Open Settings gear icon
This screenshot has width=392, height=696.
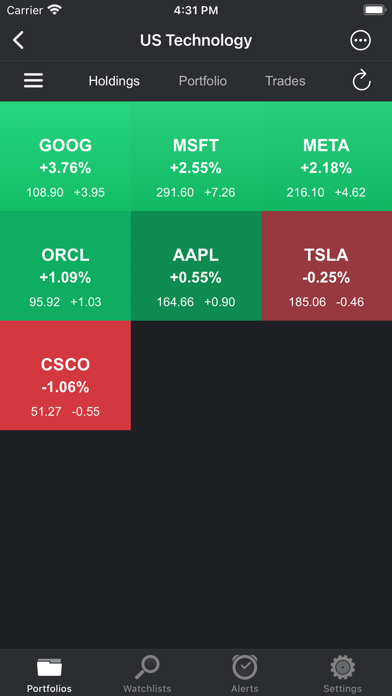point(342,668)
